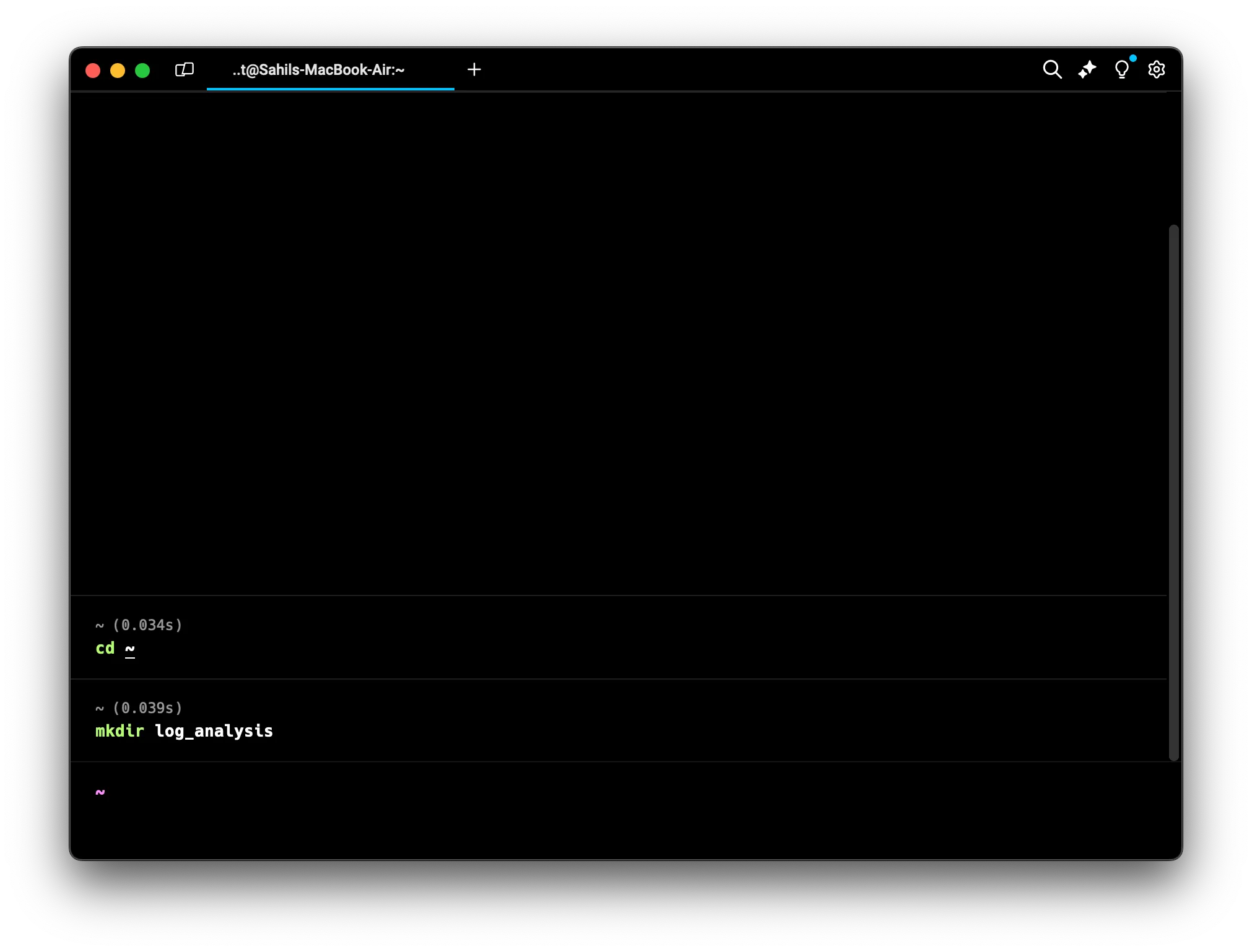Open Warp AI sparkles icon
1252x952 pixels.
1087,69
